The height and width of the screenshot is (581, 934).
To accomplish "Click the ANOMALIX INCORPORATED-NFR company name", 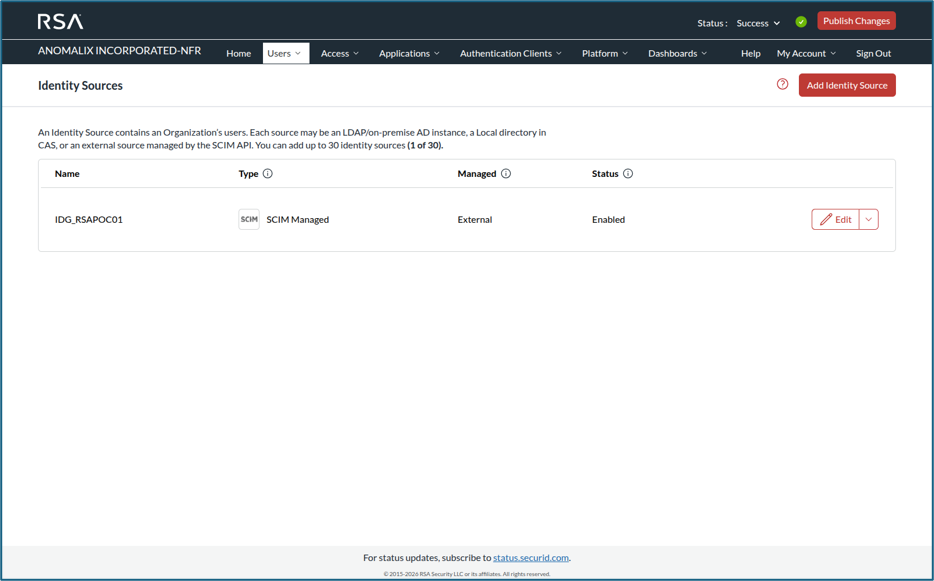I will point(119,51).
